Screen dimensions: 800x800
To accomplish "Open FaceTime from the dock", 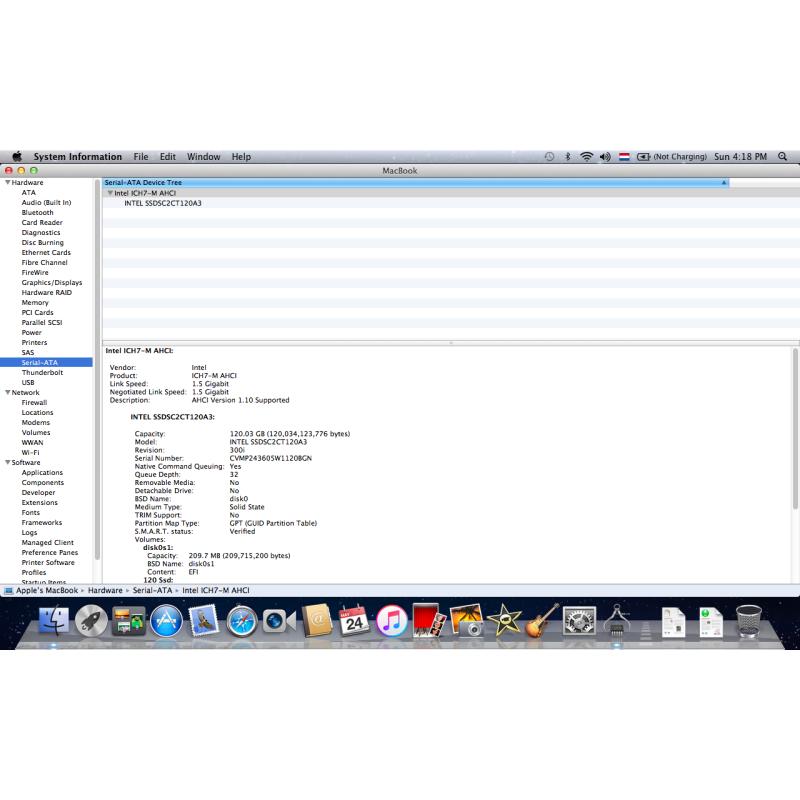I will pyautogui.click(x=279, y=621).
